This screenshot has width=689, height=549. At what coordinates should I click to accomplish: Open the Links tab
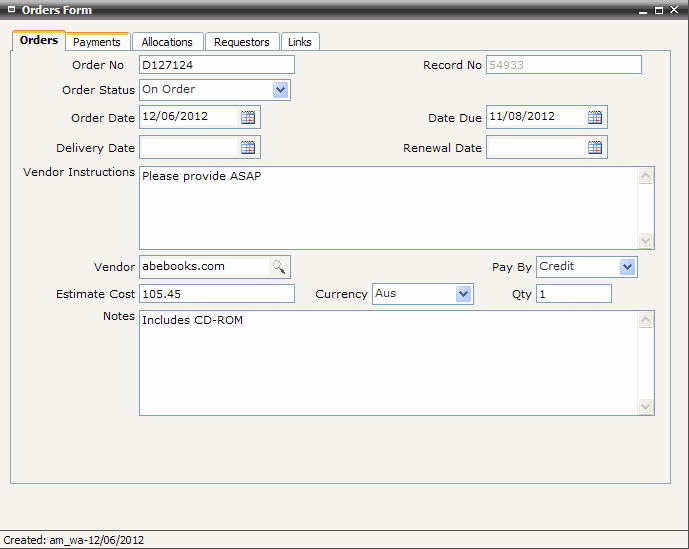pos(300,42)
